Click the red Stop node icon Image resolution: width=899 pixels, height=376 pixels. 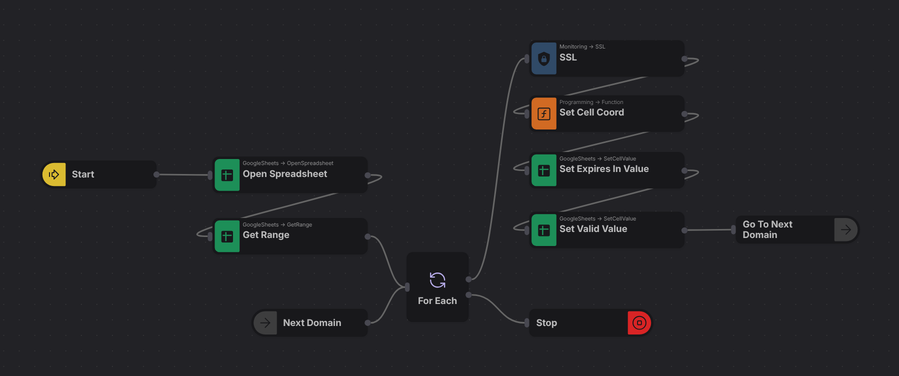(639, 323)
